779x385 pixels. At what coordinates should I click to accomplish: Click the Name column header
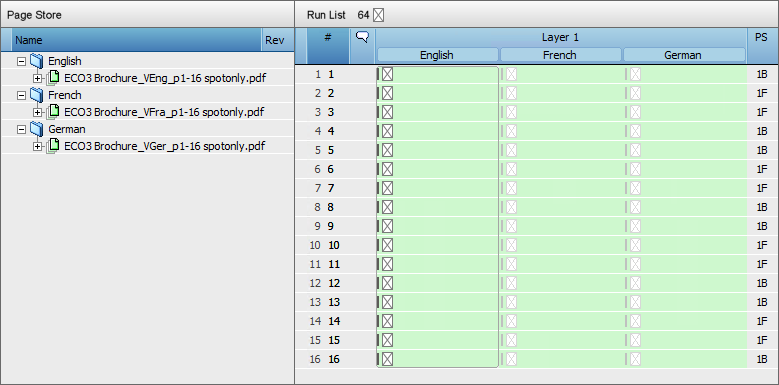click(x=136, y=40)
